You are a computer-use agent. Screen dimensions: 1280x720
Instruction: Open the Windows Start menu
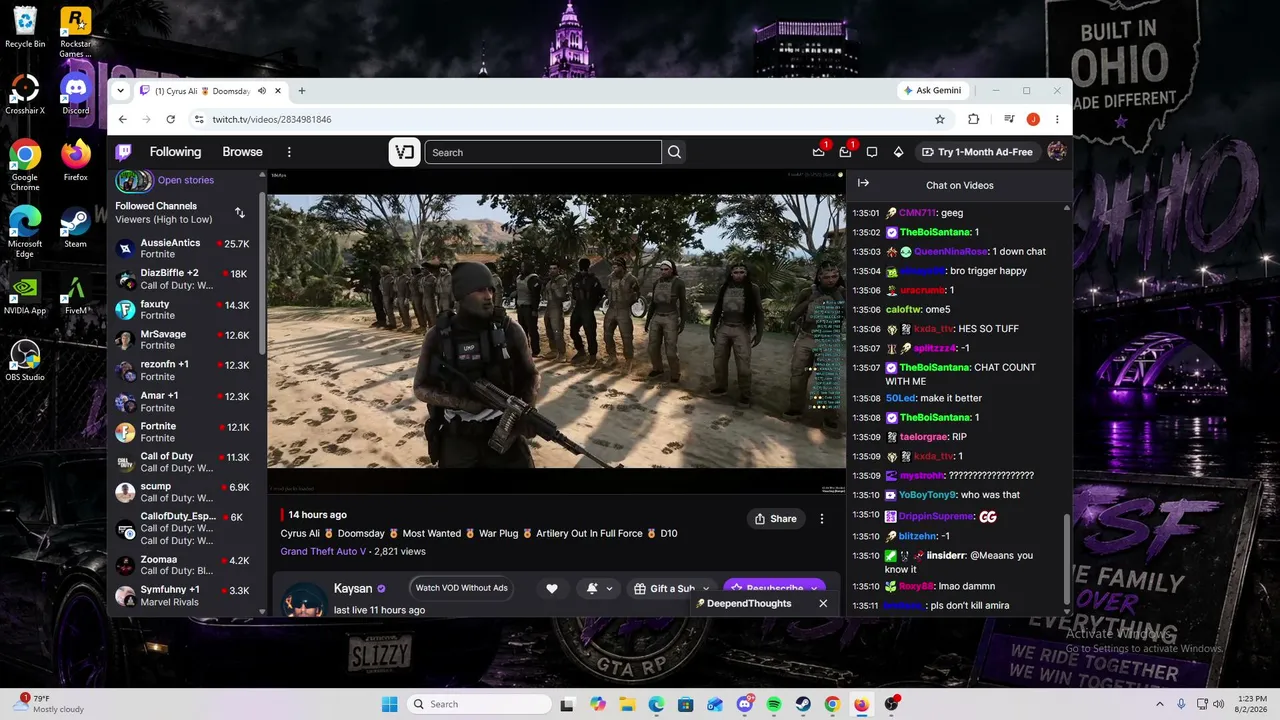[390, 704]
